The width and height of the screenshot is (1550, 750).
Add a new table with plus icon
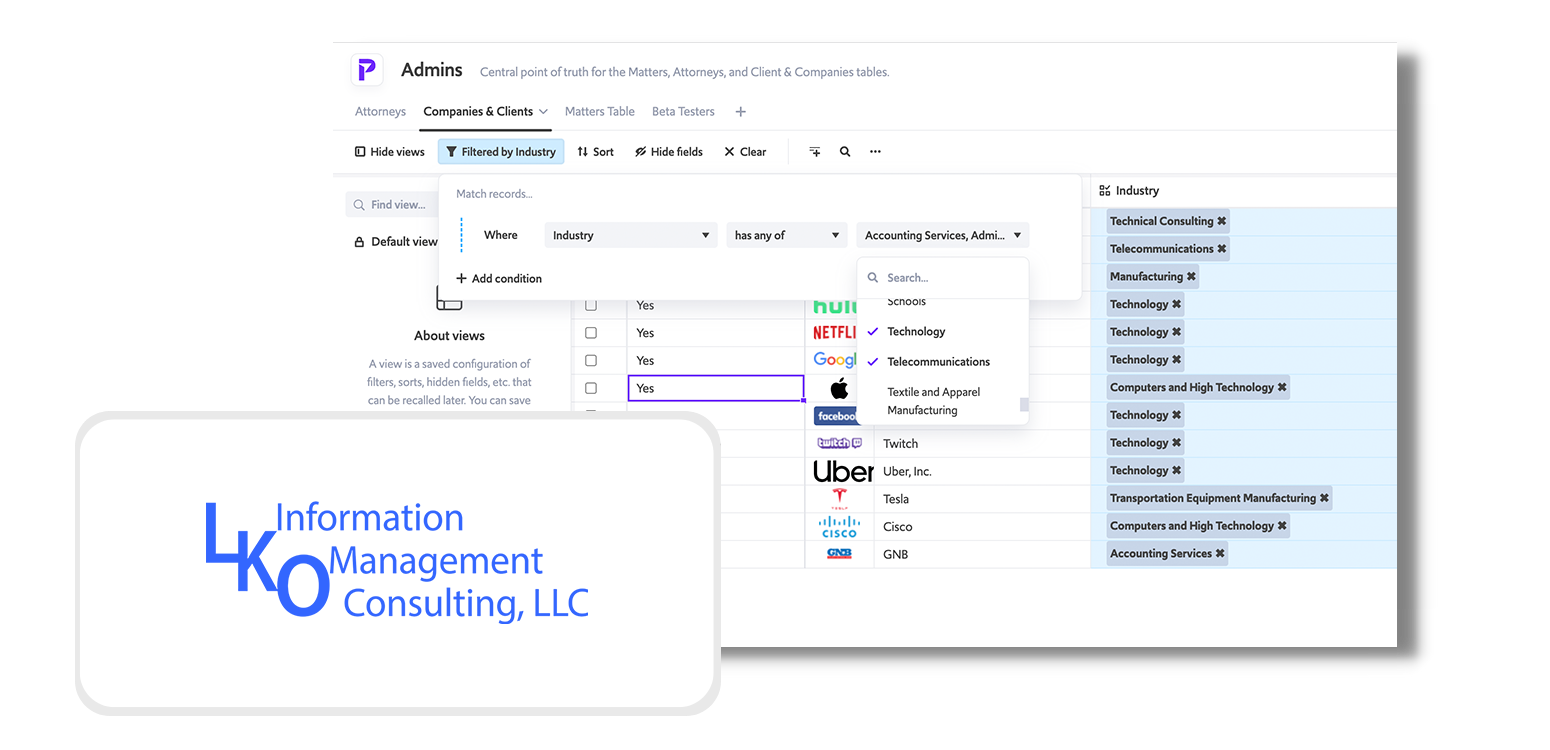740,112
